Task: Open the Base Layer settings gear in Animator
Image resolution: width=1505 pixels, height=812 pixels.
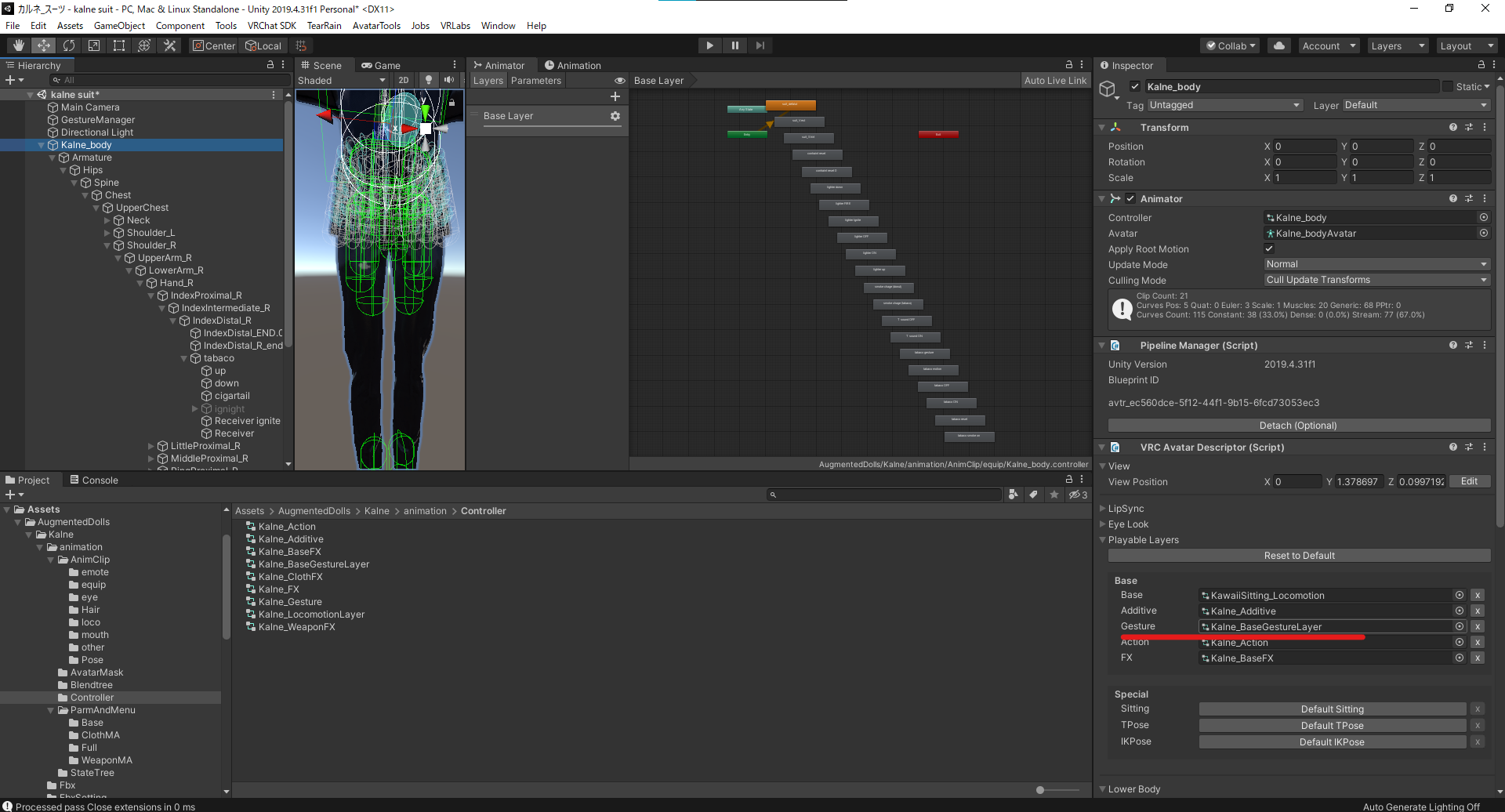Action: click(615, 115)
